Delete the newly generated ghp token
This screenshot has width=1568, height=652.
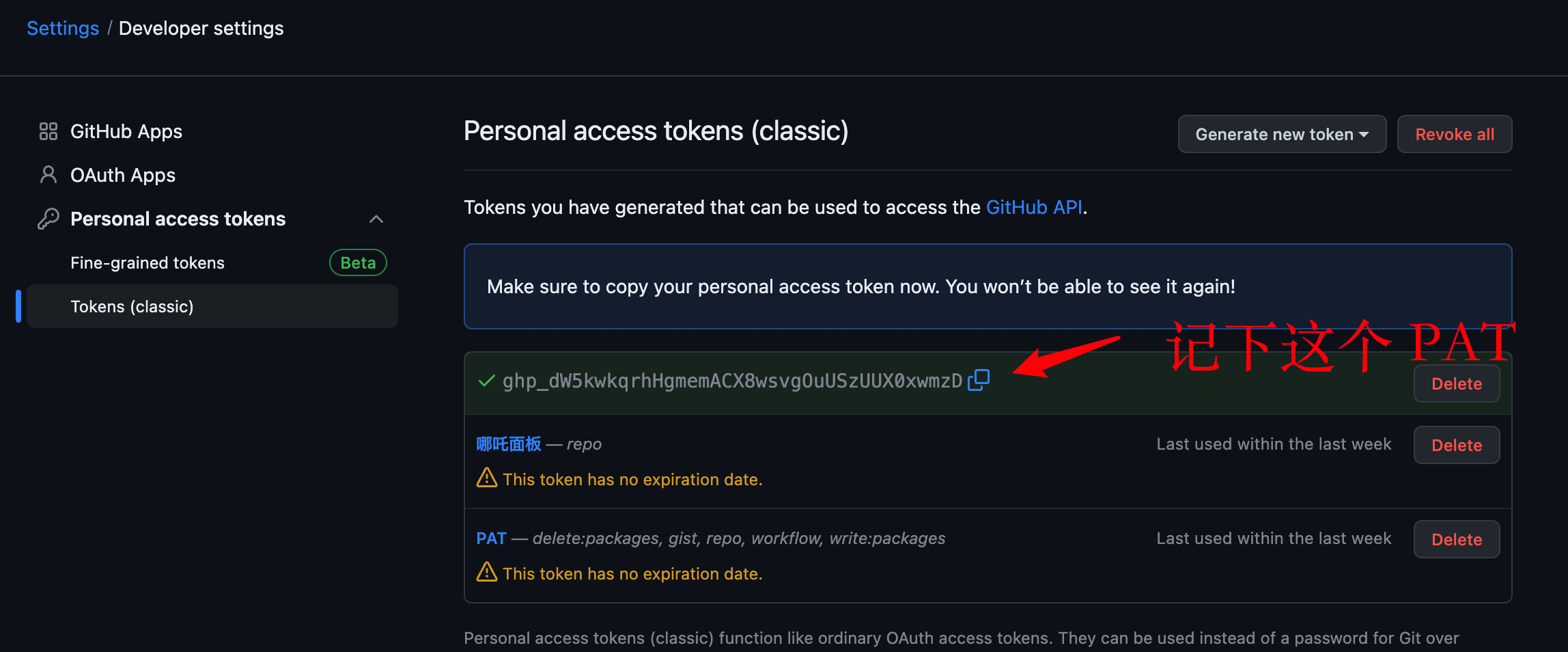click(1457, 383)
